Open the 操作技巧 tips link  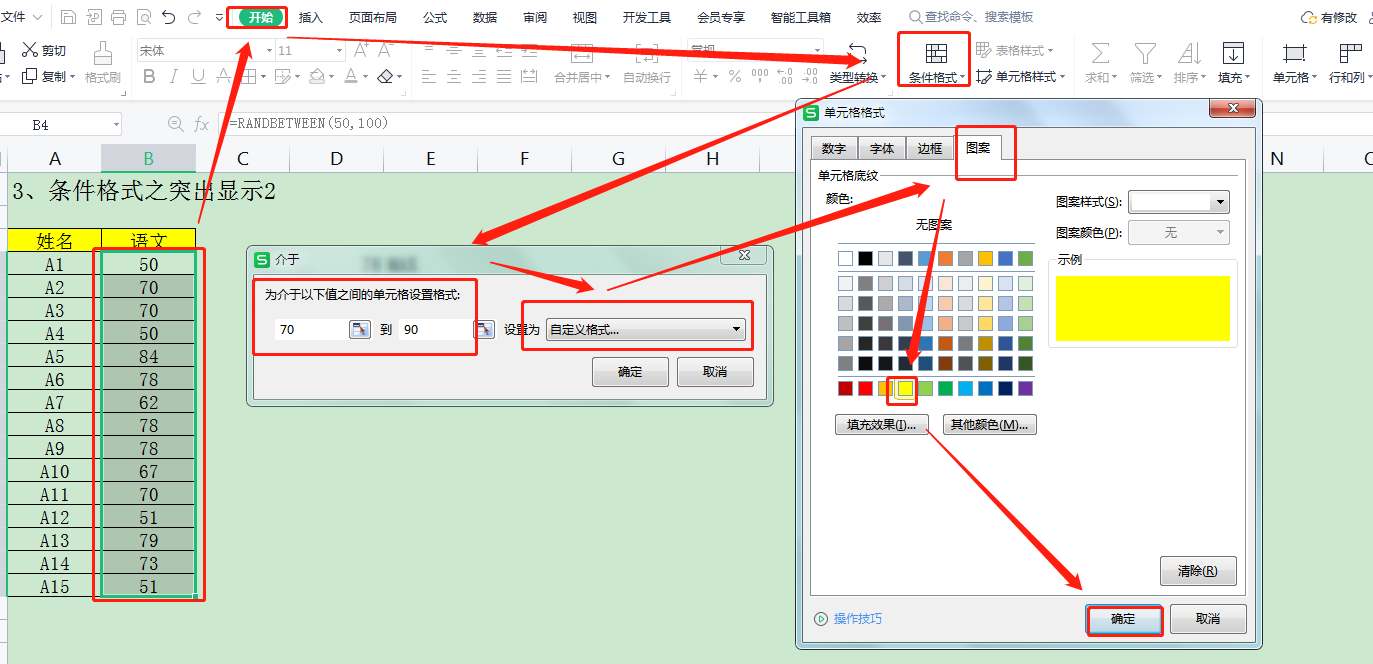849,619
